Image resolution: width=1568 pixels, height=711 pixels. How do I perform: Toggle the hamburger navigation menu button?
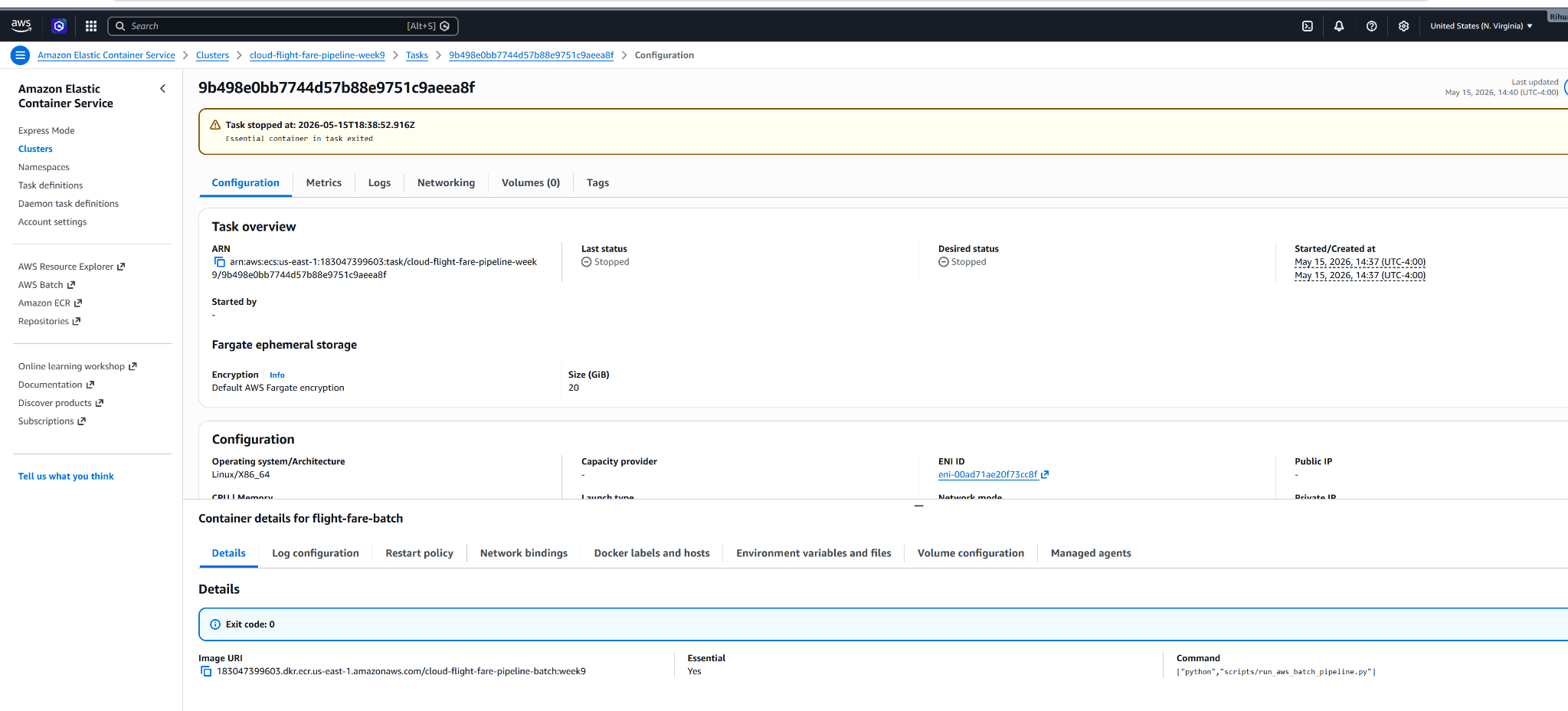point(21,55)
